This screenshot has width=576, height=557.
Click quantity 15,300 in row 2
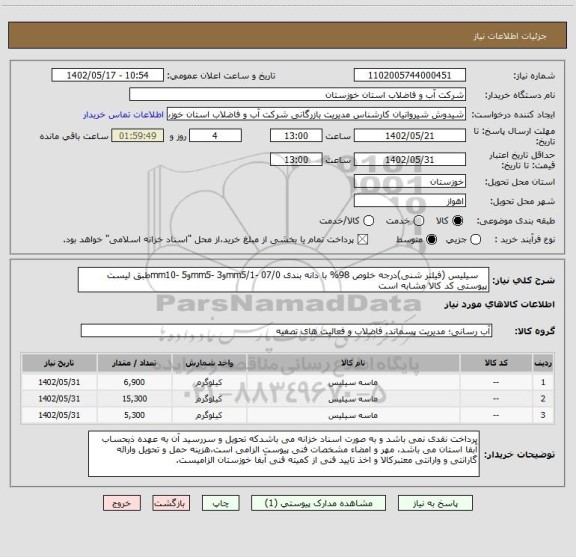click(x=134, y=399)
